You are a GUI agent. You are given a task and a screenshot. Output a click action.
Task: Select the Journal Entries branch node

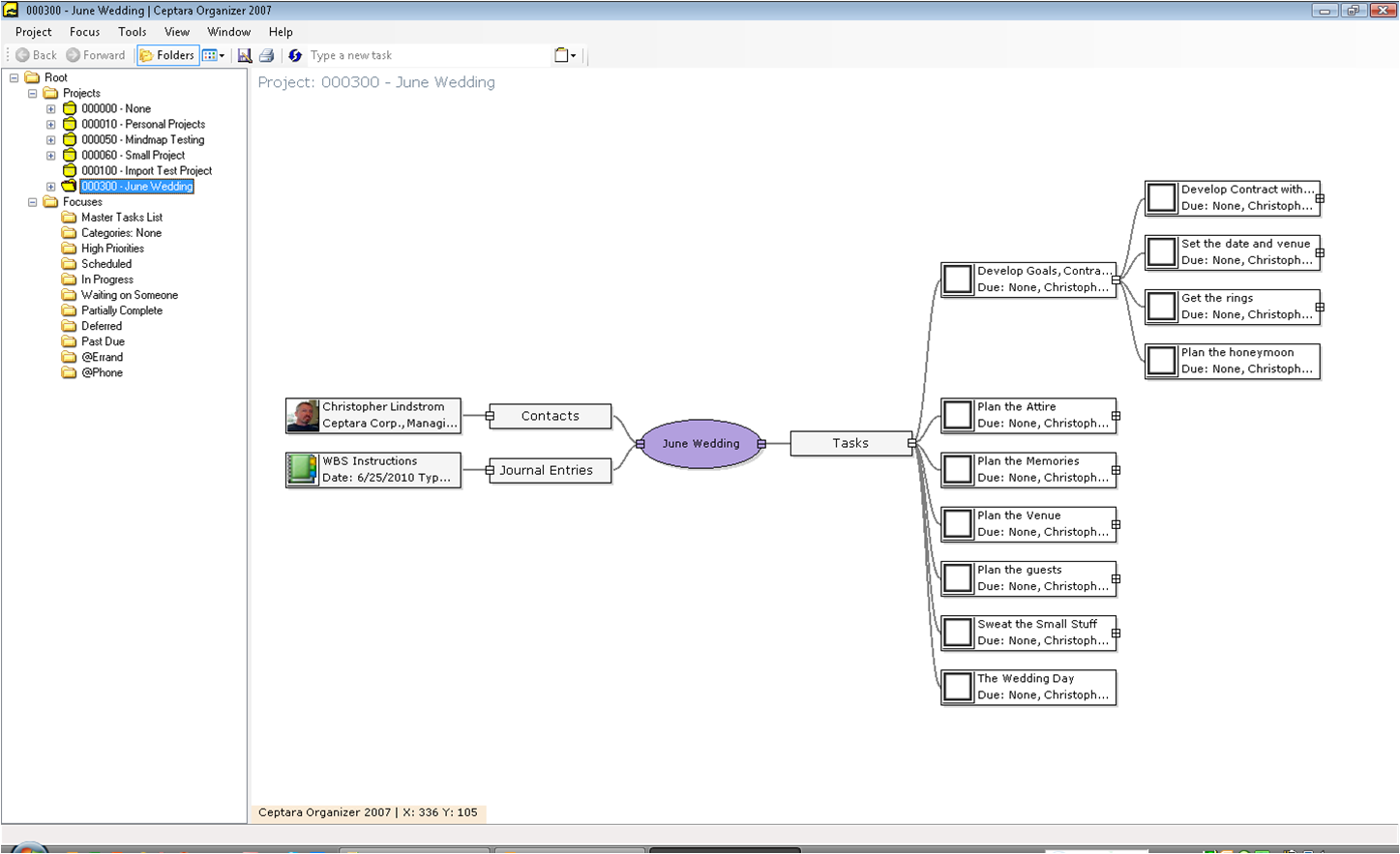click(550, 470)
